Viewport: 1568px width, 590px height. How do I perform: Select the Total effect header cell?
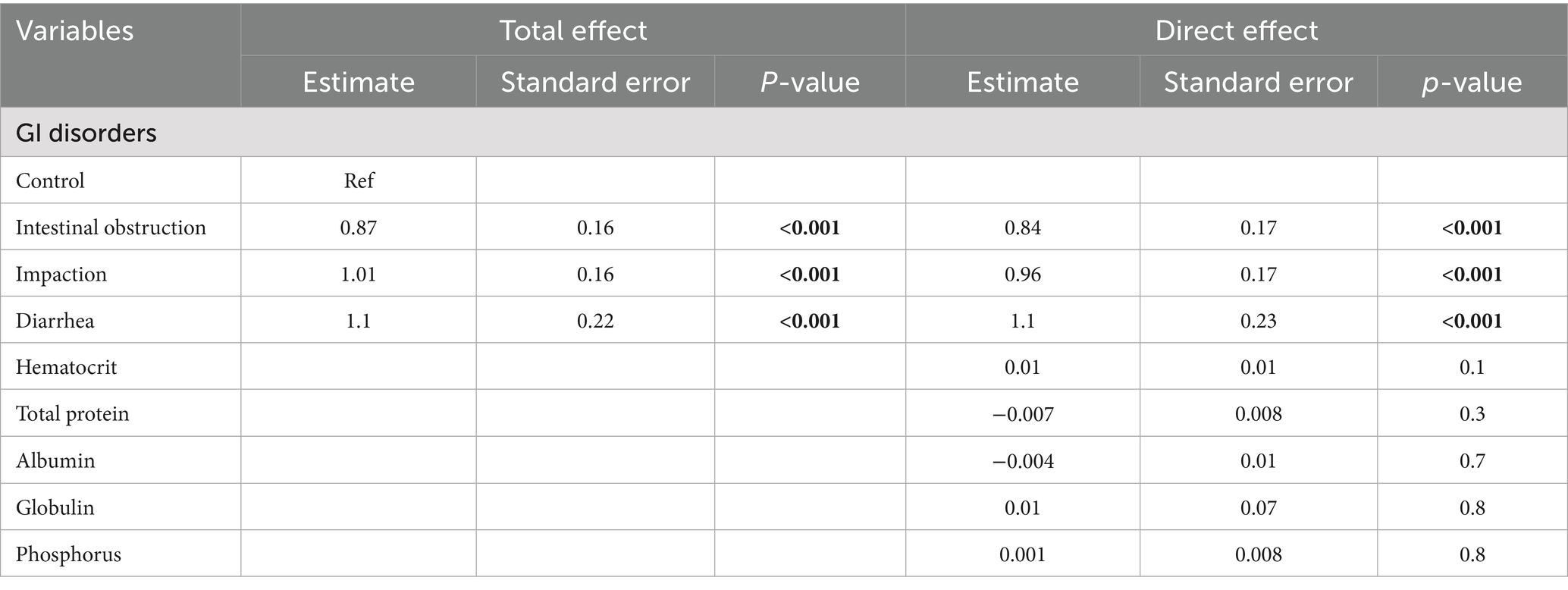572,31
